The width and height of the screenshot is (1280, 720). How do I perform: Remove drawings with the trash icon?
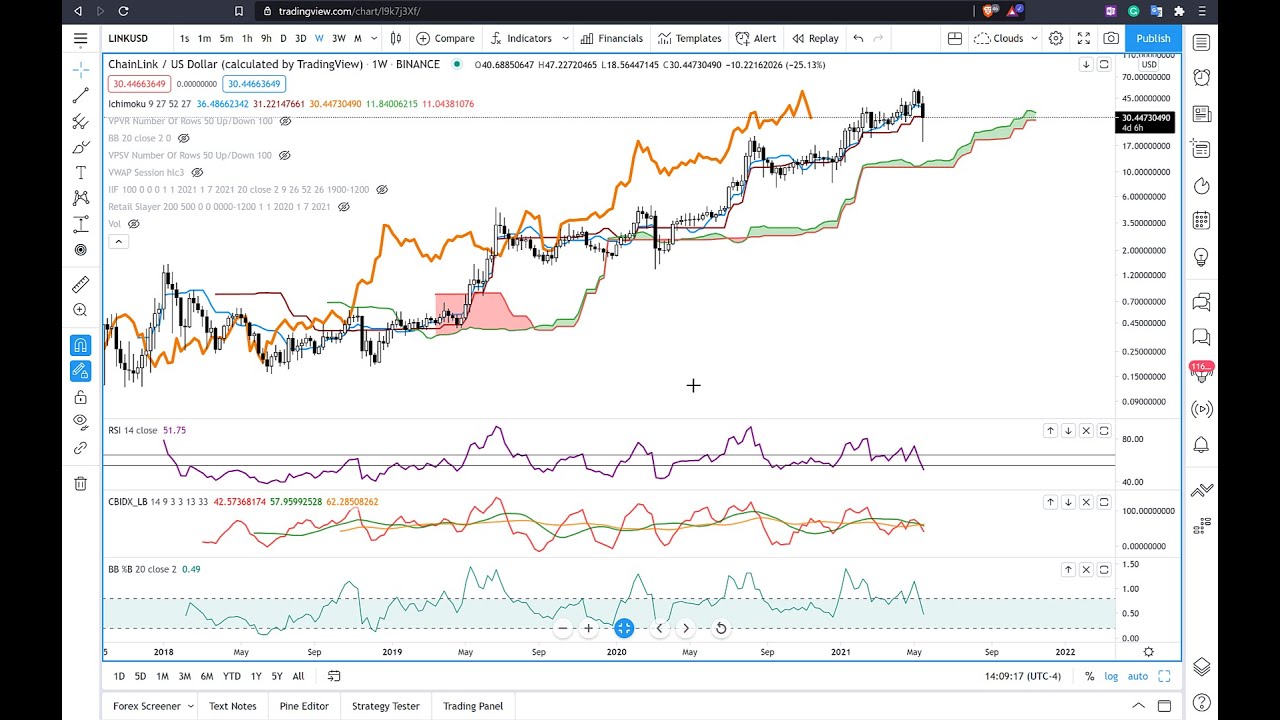pos(81,484)
